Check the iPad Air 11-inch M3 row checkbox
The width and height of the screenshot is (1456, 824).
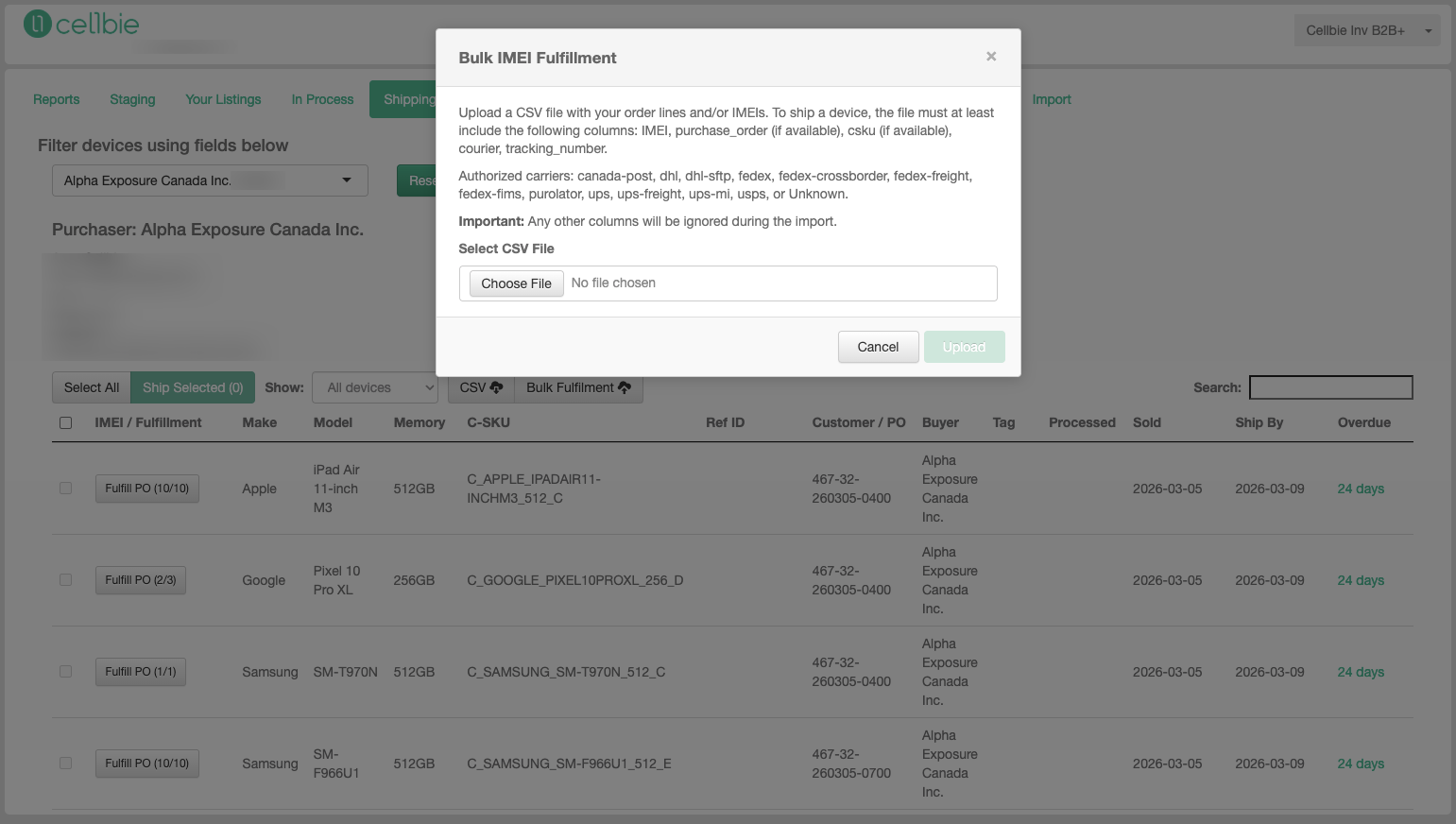pos(66,489)
